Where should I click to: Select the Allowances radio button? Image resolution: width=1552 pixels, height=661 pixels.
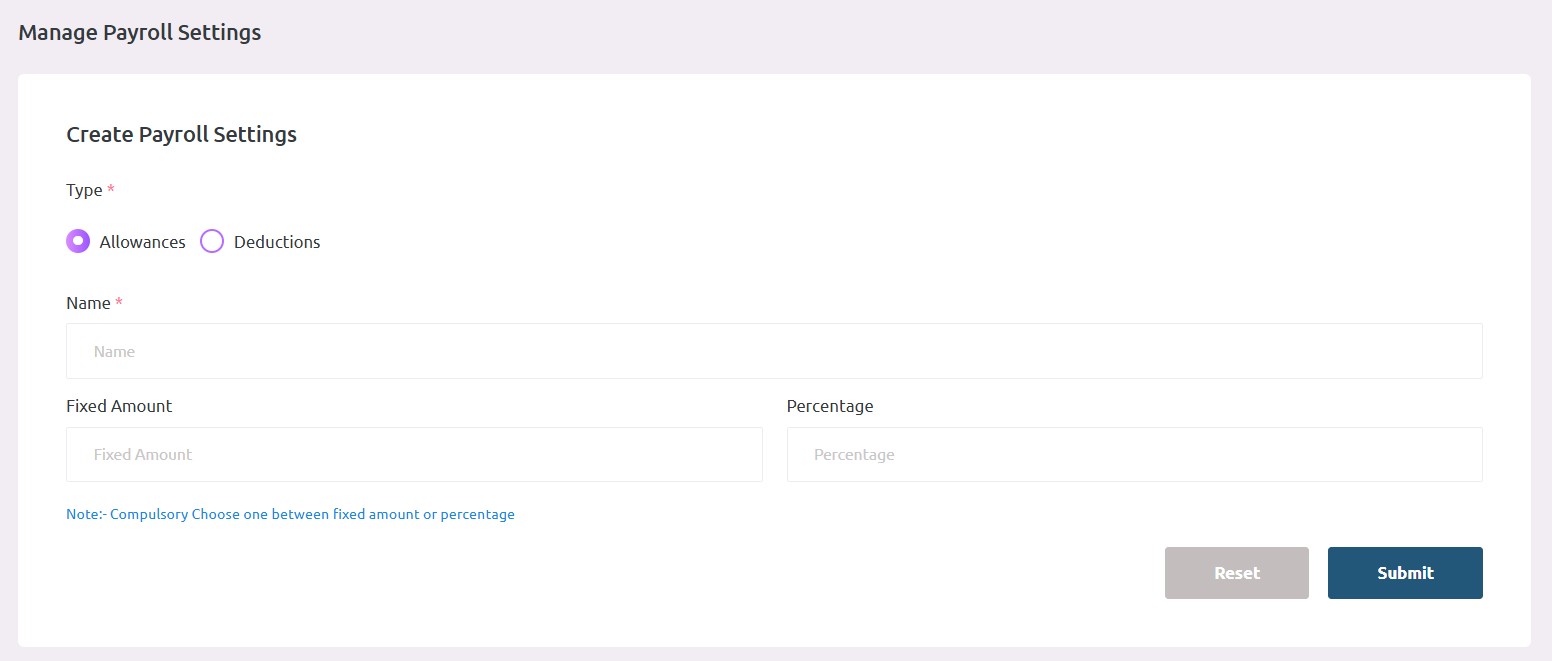click(78, 242)
